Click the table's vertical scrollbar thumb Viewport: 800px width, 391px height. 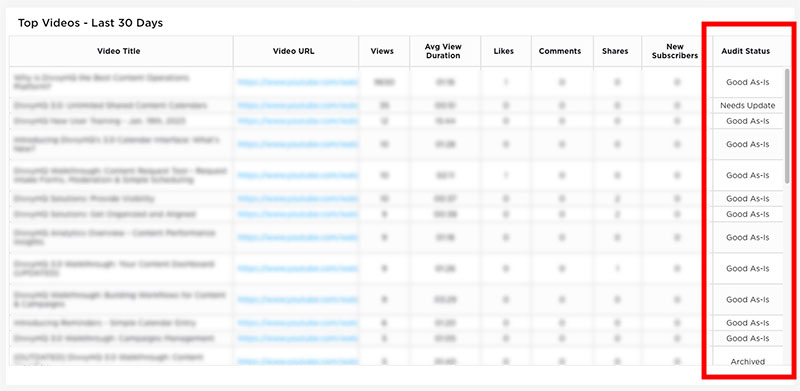pos(787,126)
